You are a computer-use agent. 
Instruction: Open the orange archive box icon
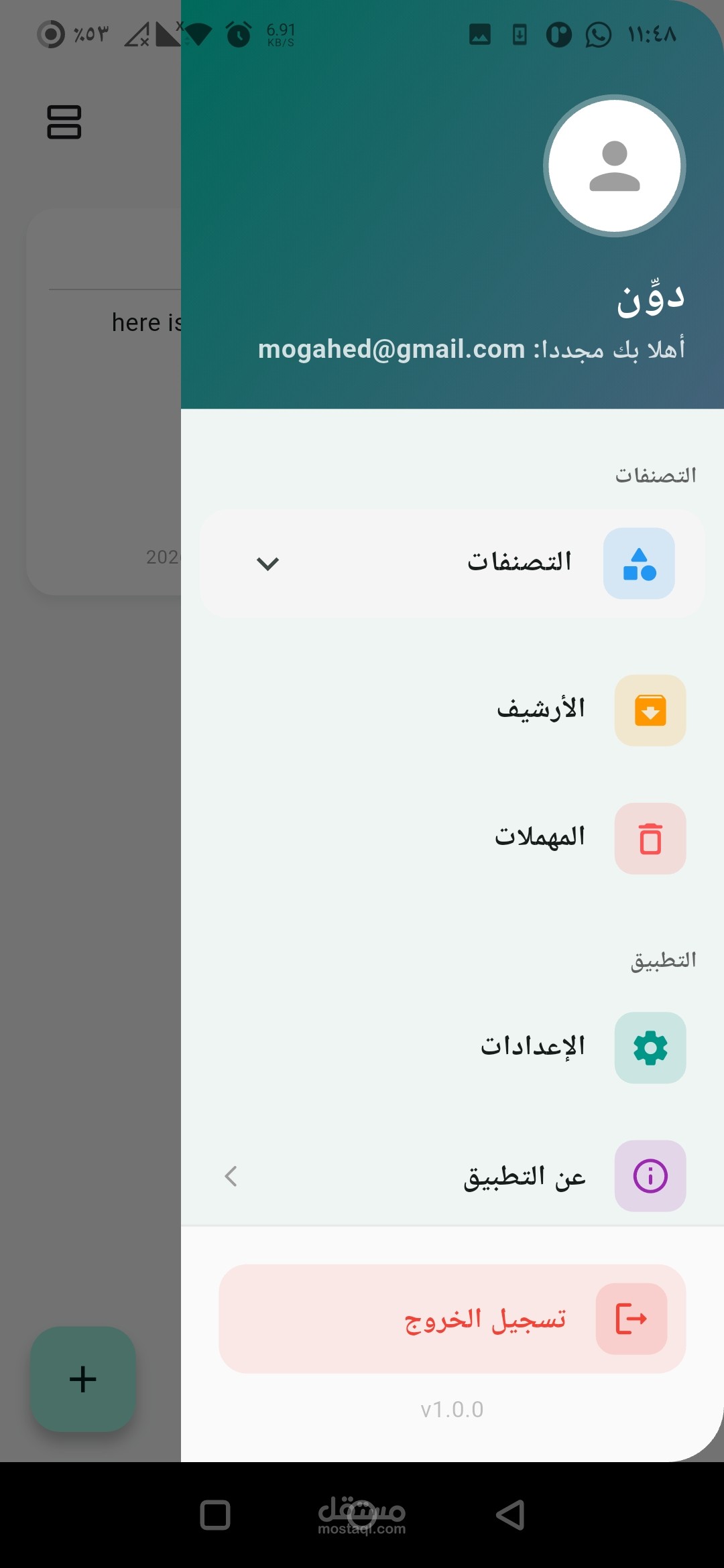pos(650,710)
